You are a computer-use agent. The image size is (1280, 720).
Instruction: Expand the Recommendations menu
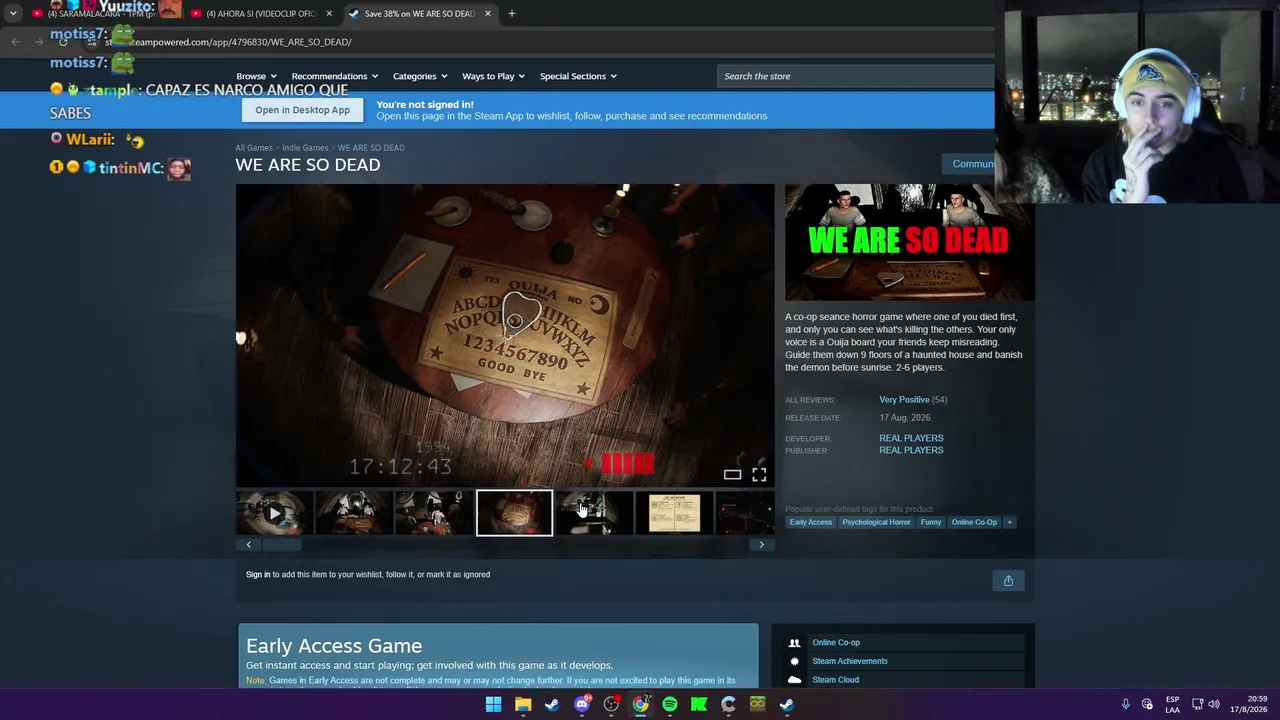coord(334,76)
